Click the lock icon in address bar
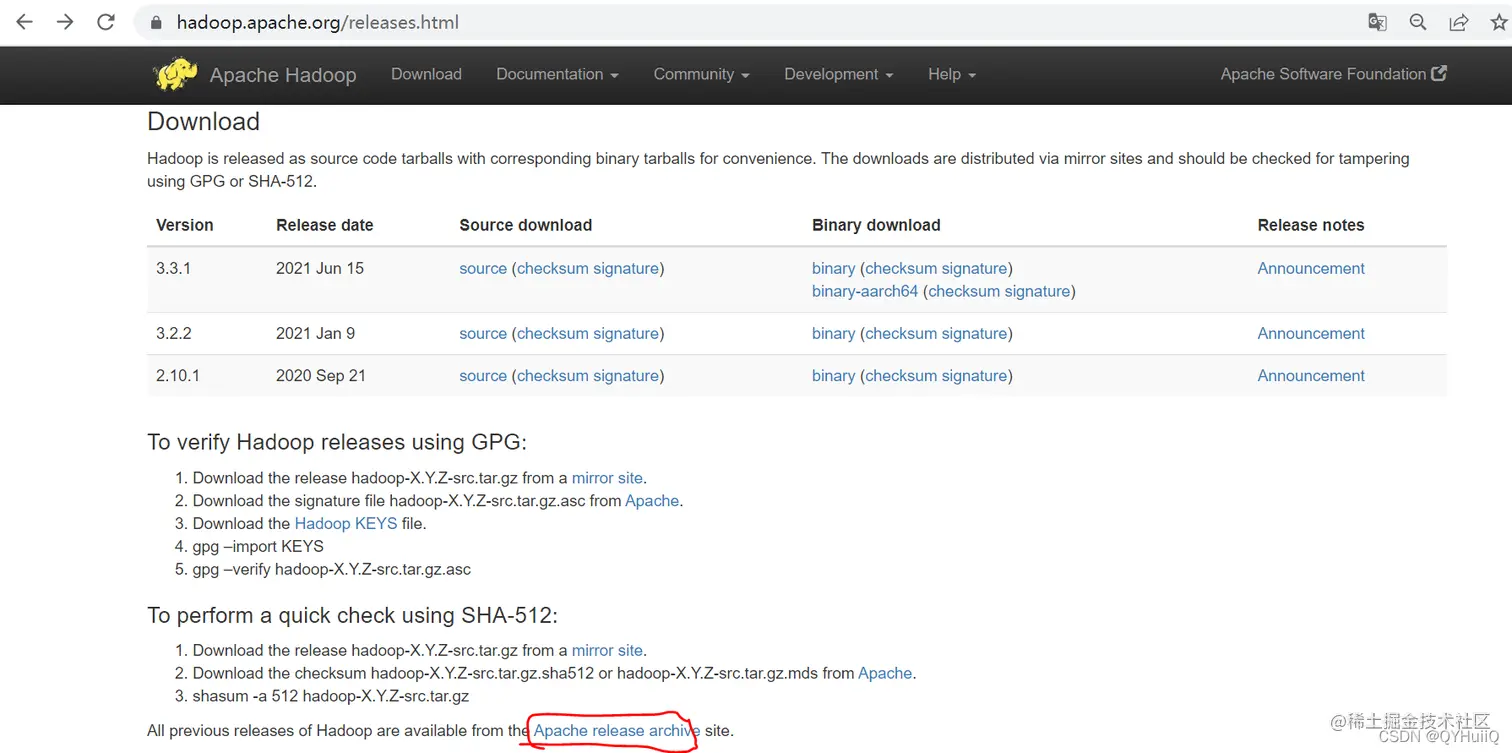This screenshot has height=753, width=1512. pyautogui.click(x=156, y=22)
